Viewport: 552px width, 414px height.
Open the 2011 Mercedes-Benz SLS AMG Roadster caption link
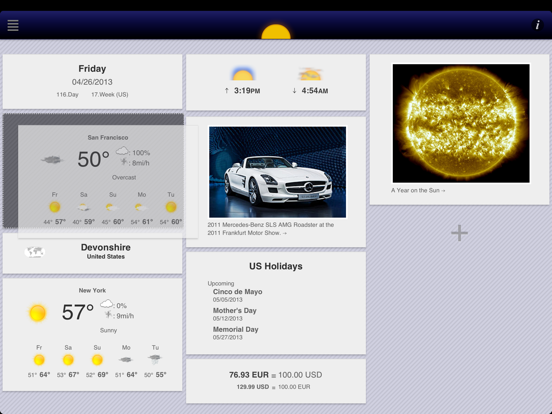tap(270, 229)
